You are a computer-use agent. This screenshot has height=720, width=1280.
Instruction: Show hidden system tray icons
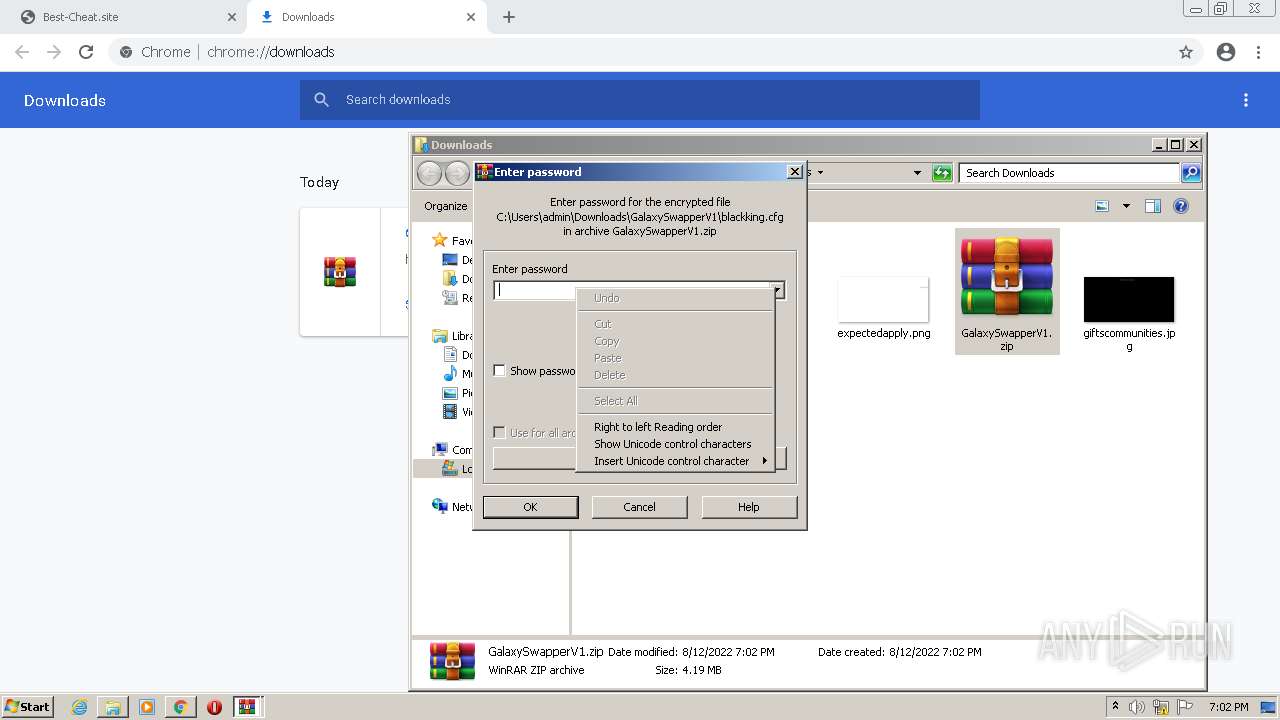pyautogui.click(x=1115, y=707)
